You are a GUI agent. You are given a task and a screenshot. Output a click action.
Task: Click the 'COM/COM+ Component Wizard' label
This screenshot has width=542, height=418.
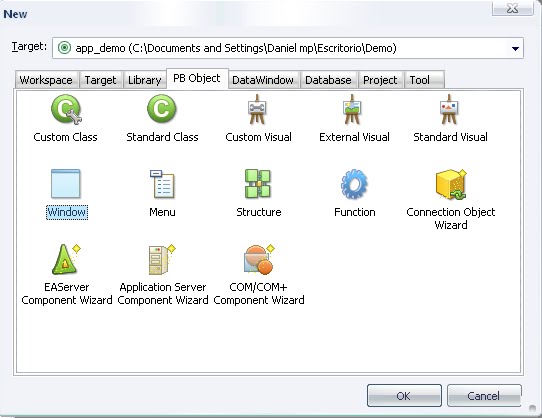pos(259,294)
